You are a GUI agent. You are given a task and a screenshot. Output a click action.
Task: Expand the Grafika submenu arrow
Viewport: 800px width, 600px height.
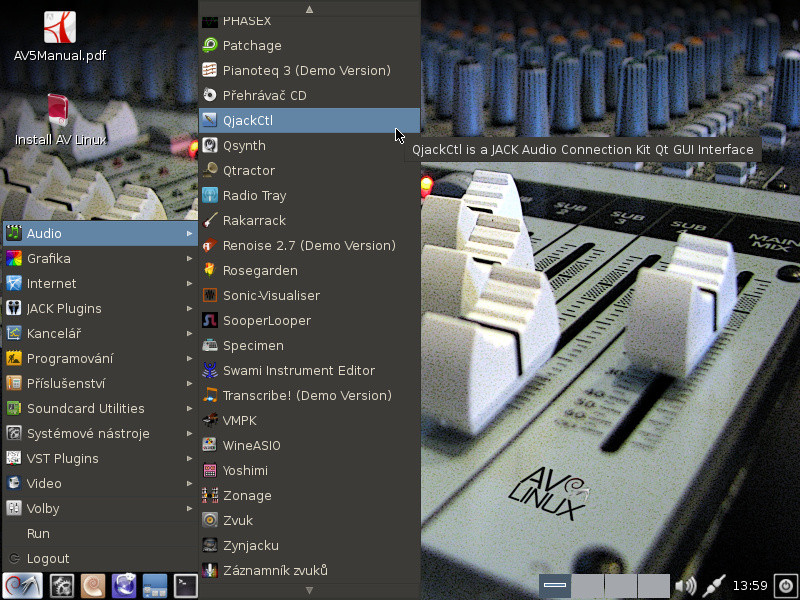[x=189, y=259]
